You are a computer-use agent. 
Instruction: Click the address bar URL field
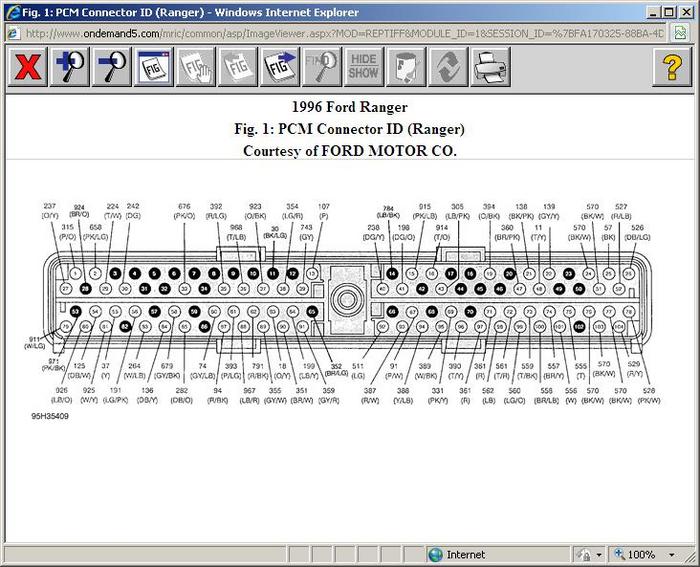tap(344, 33)
